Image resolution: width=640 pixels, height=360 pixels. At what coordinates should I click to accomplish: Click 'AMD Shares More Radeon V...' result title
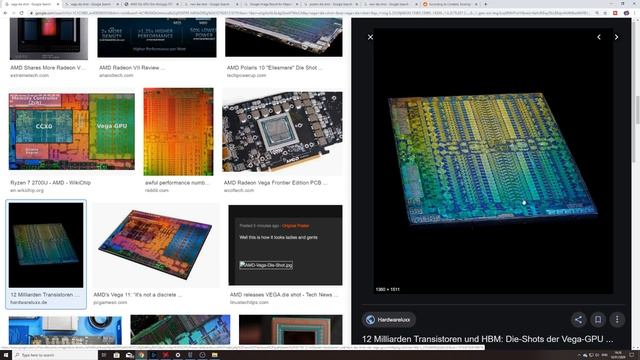point(48,68)
